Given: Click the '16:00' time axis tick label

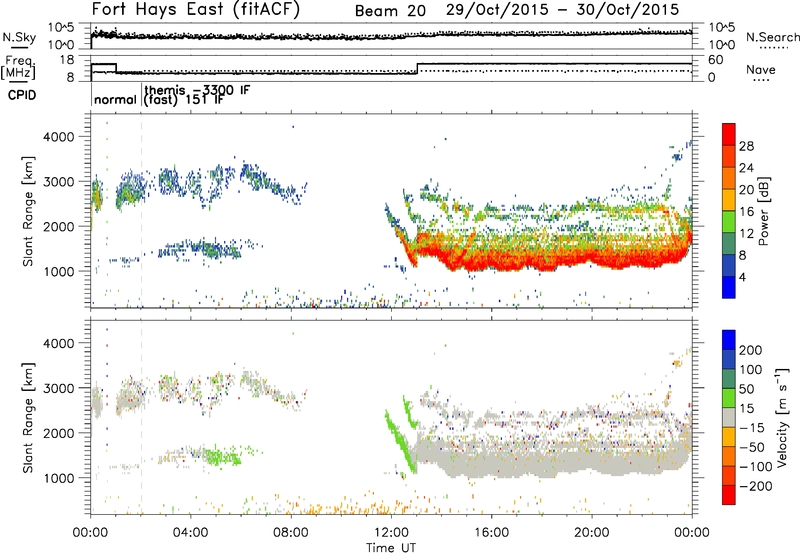Looking at the screenshot, I should click(491, 533).
